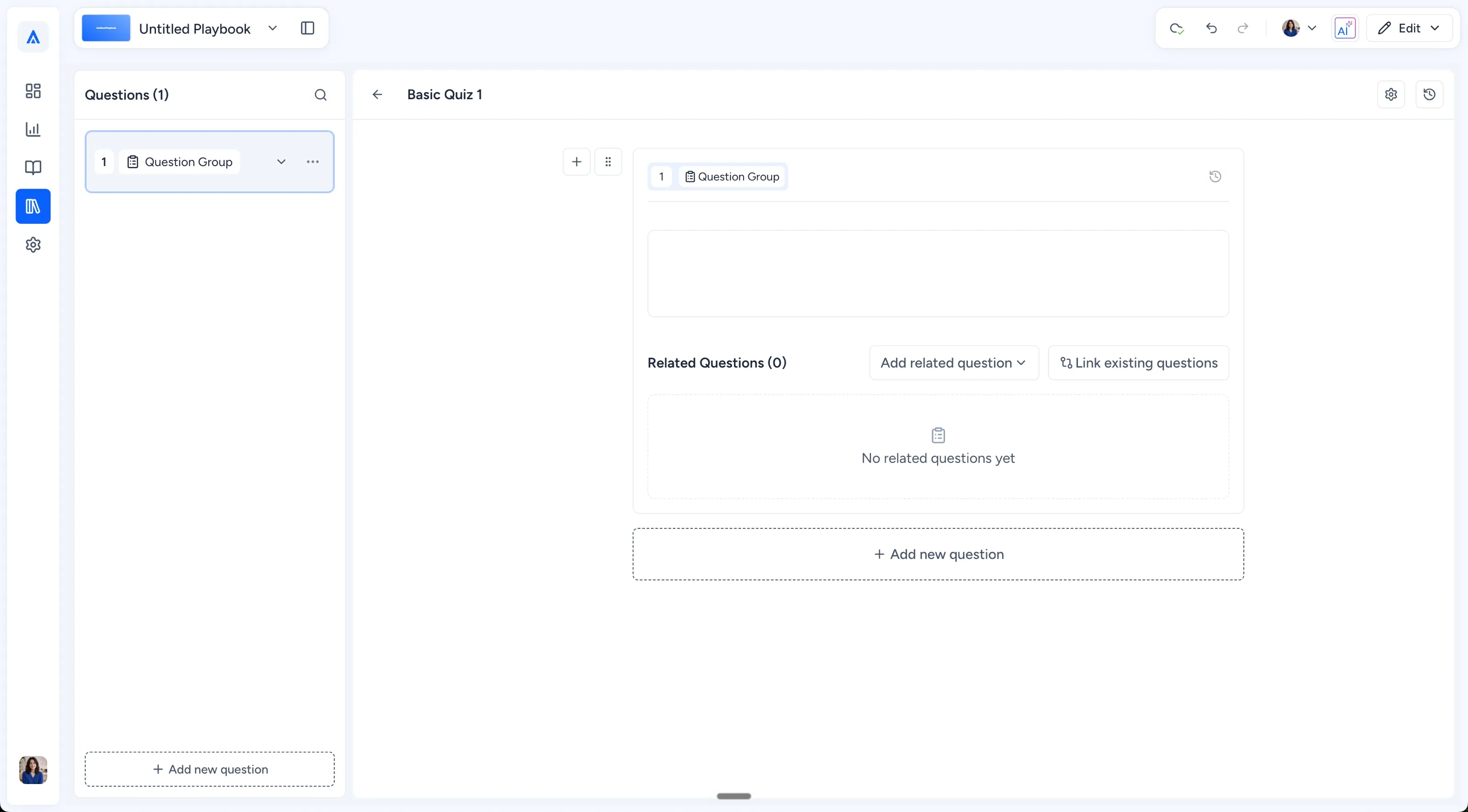The width and height of the screenshot is (1468, 812).
Task: Open the sidebar settings gear
Action: 33,245
